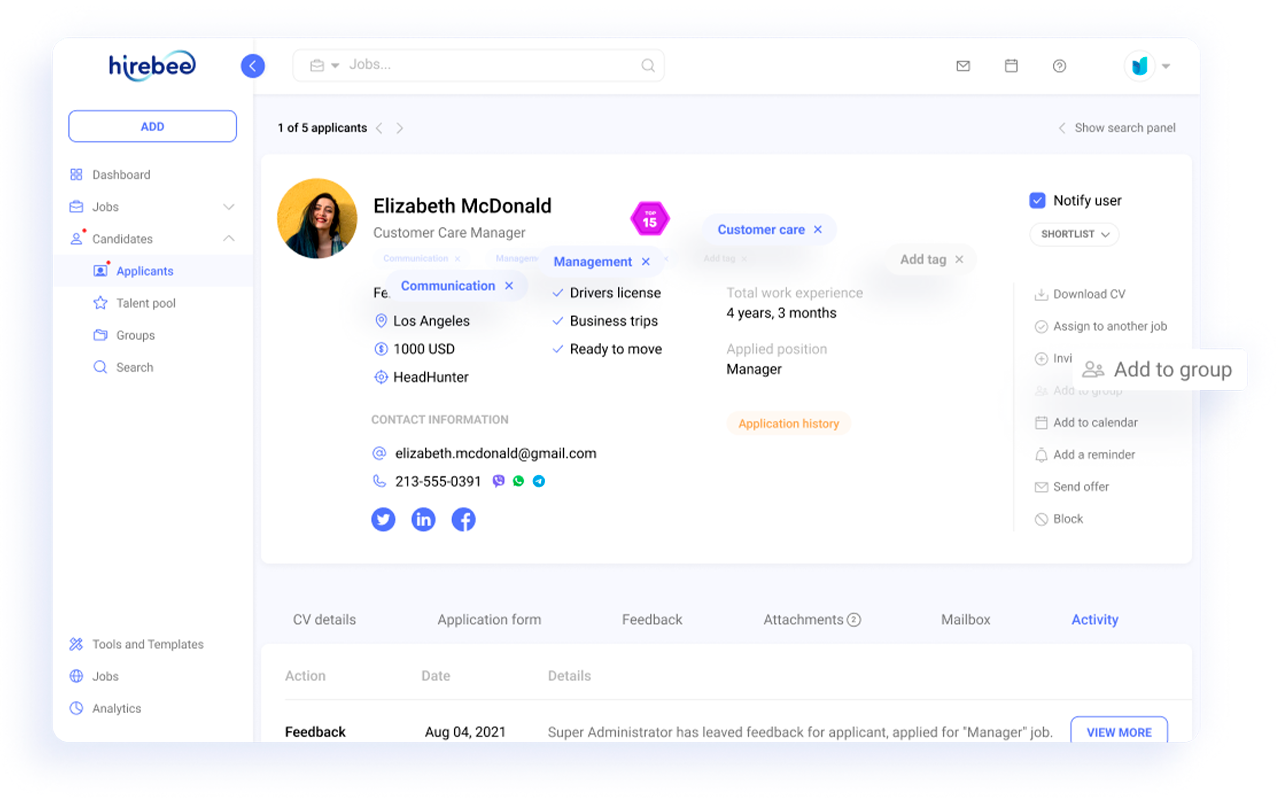This screenshot has height=800, width=1280.
Task: Open help using the question mark icon
Action: point(1059,65)
